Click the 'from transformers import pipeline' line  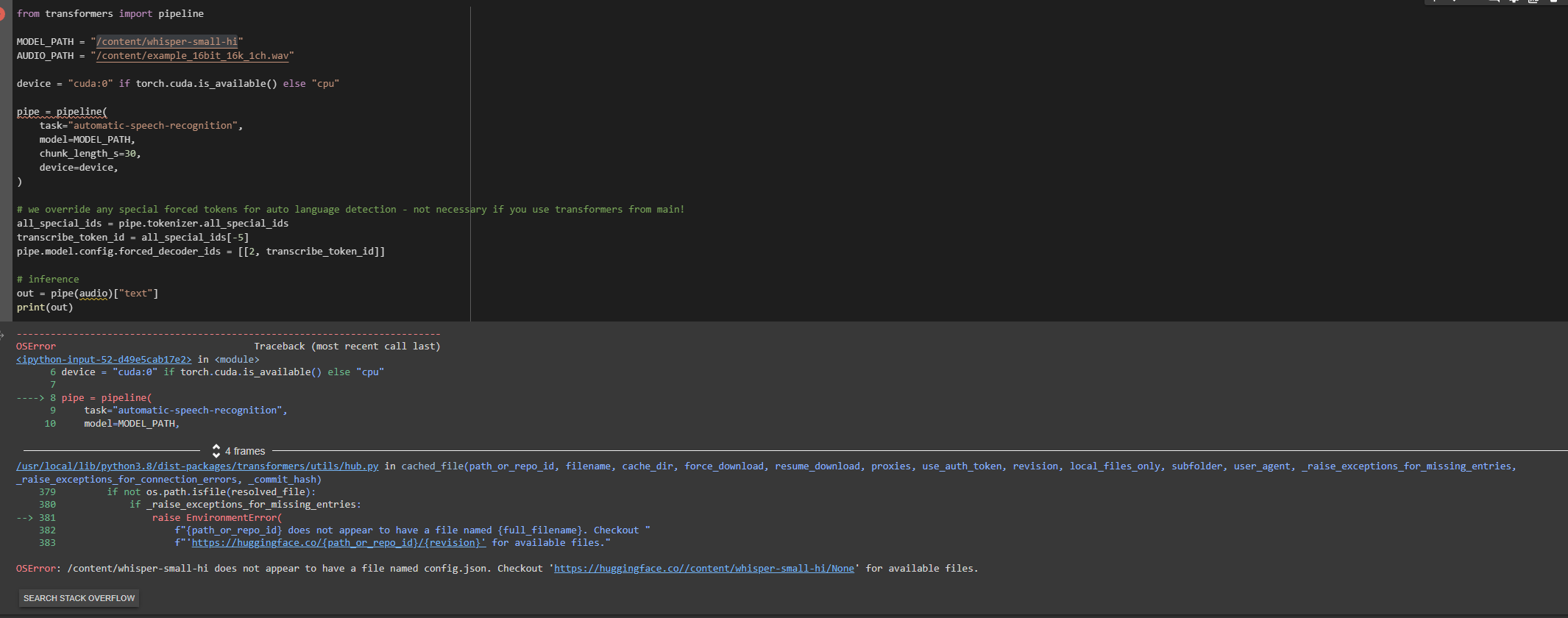tap(110, 14)
